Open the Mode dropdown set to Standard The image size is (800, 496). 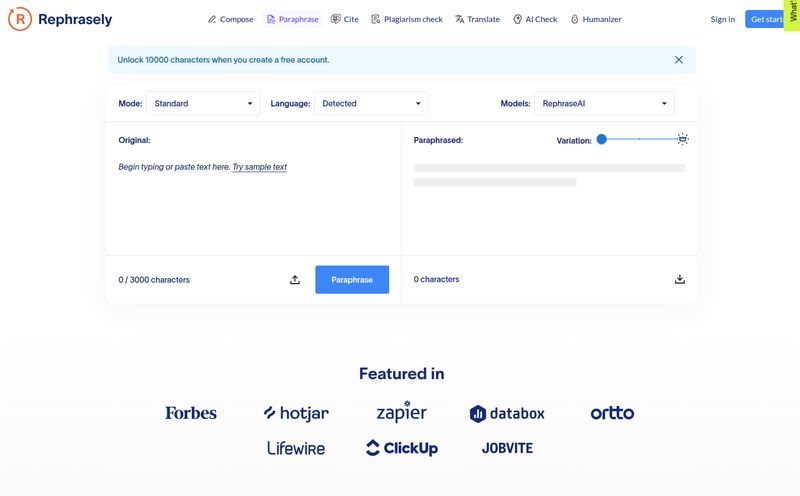(x=203, y=104)
